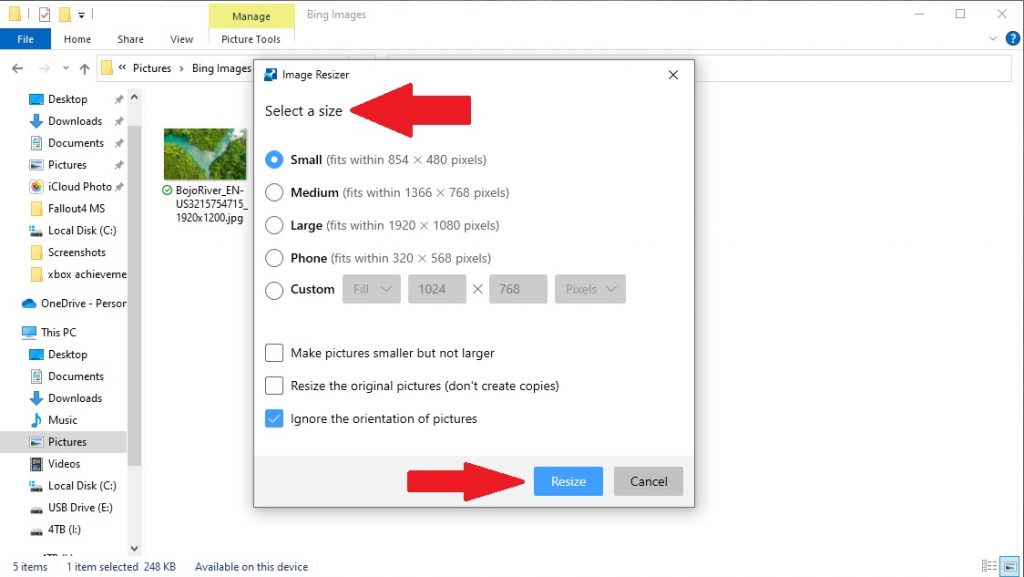This screenshot has width=1024, height=577.
Task: Go back with the Back arrow
Action: (18, 69)
